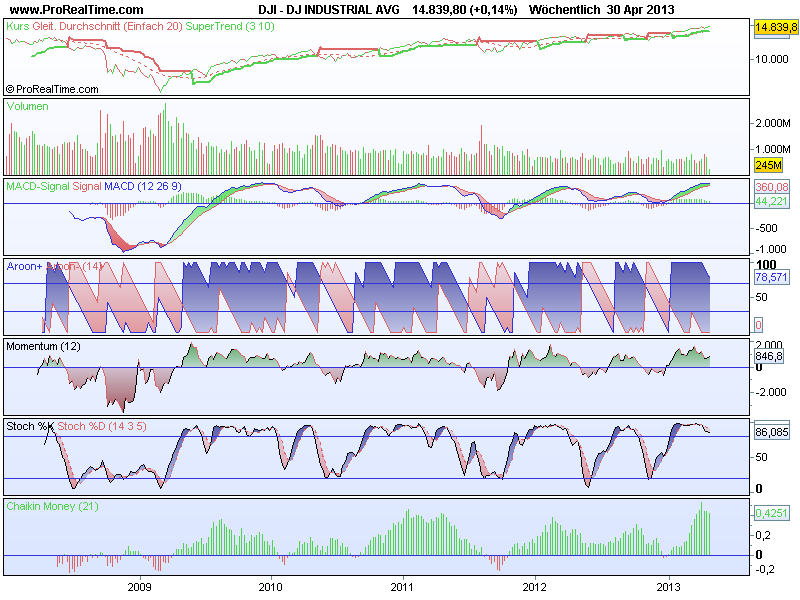Click the 1.000M volume axis label
800x600 pixels.
coord(772,149)
